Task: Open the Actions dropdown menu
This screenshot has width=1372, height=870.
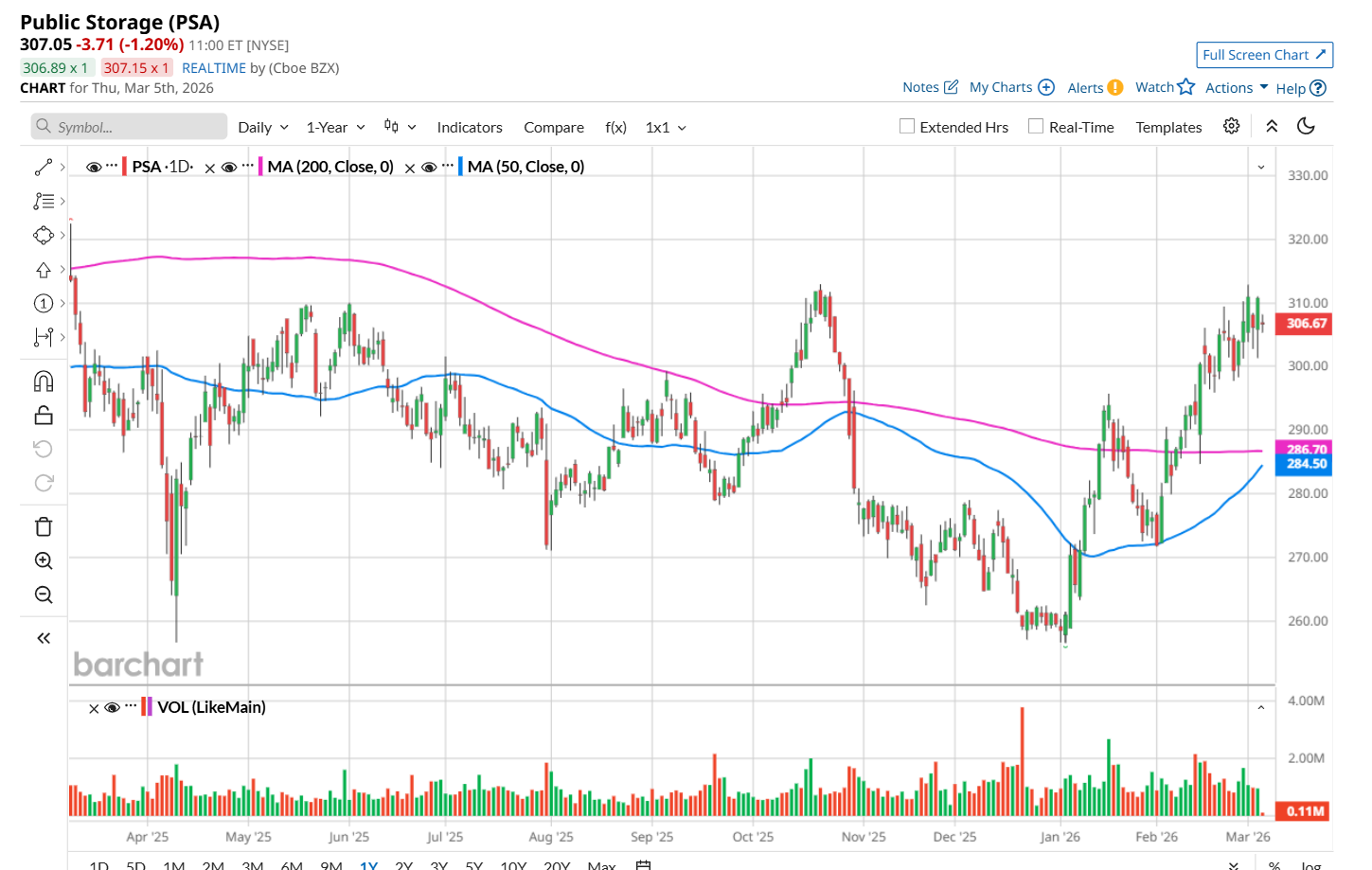Action: click(x=1237, y=88)
